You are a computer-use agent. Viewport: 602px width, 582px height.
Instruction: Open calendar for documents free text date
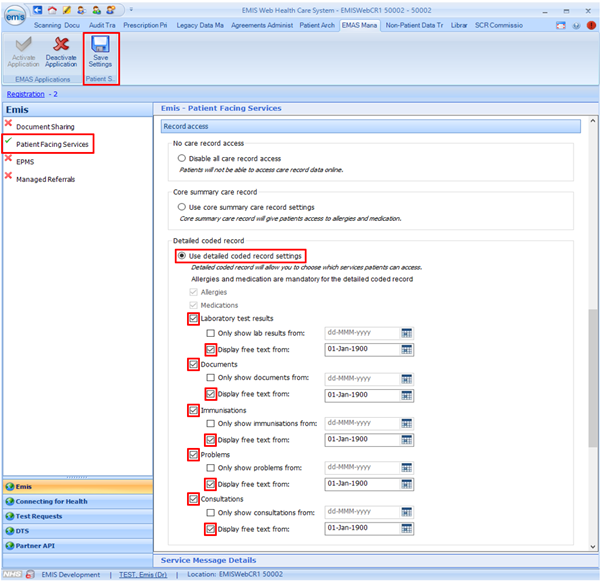click(407, 395)
